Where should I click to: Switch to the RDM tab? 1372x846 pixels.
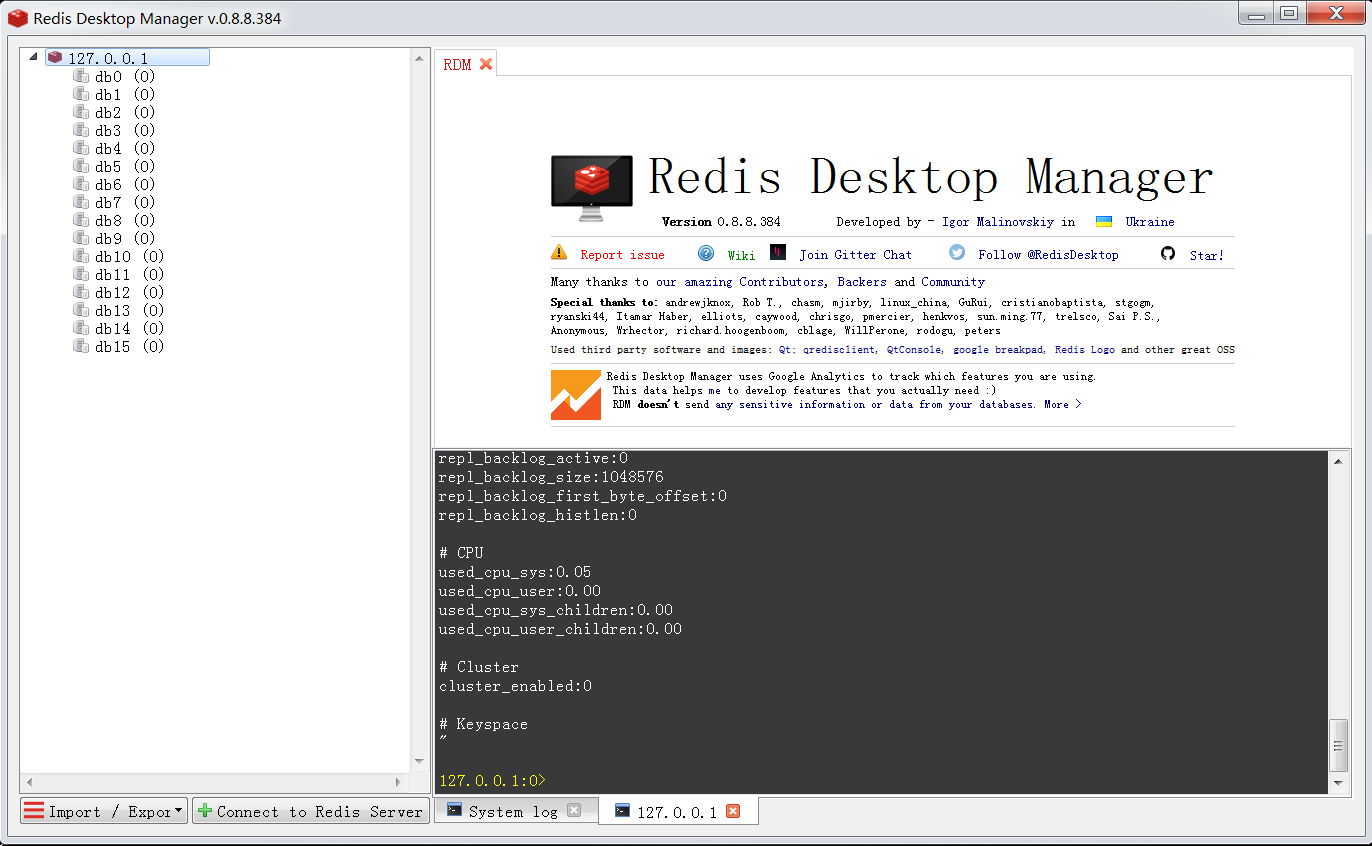pos(457,65)
